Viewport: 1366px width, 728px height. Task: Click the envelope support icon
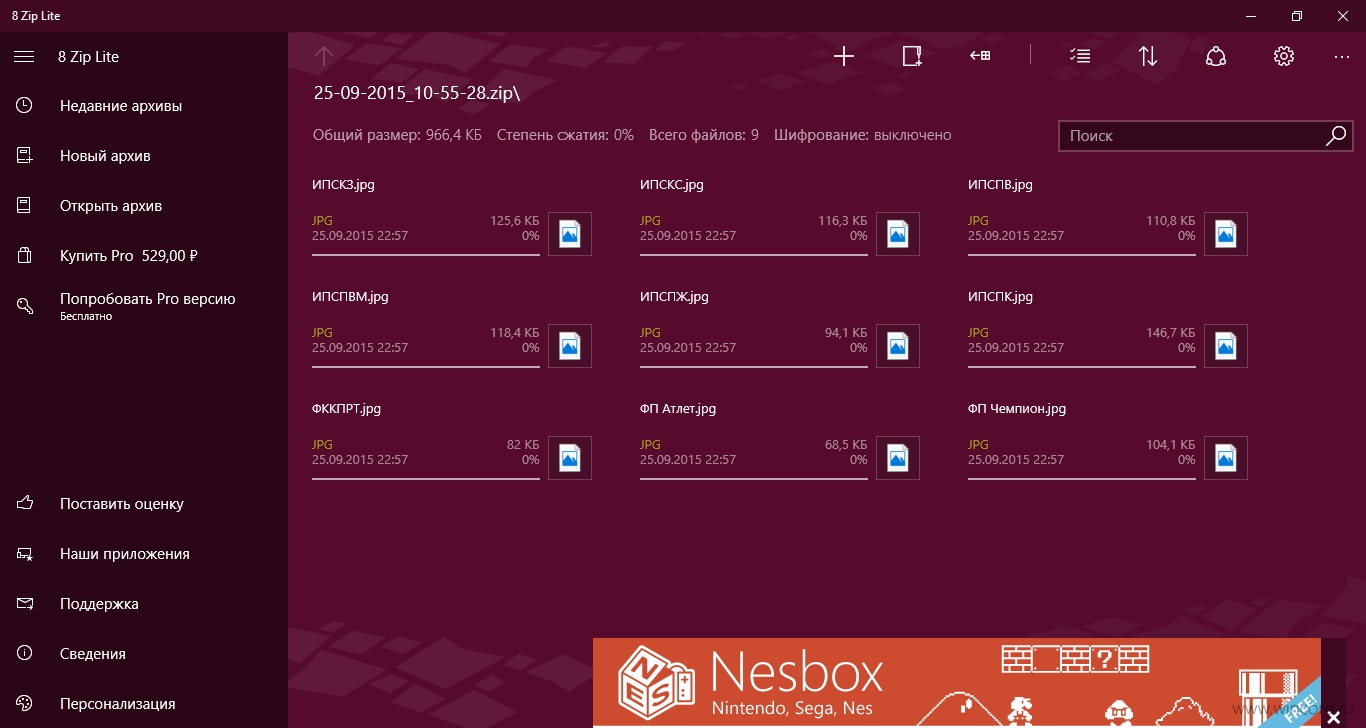[x=25, y=604]
